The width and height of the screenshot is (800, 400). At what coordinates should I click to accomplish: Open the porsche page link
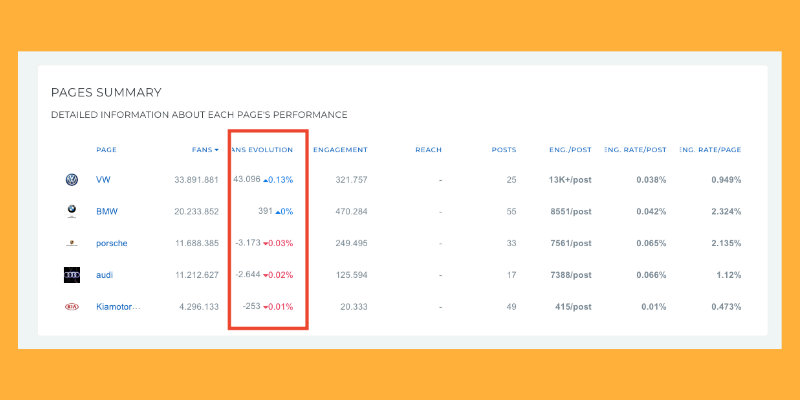click(112, 243)
